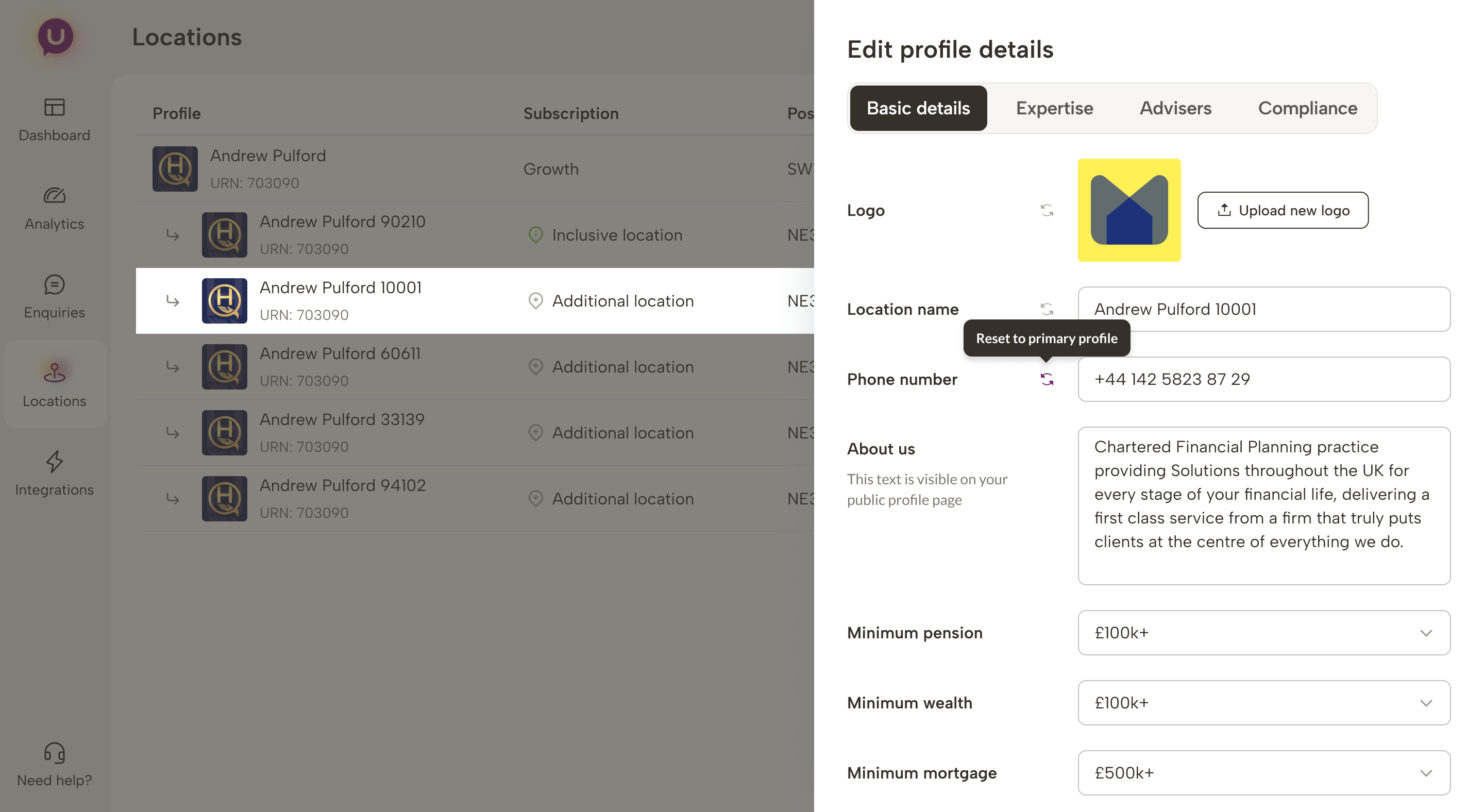Screen dimensions: 1484x812
Task: Select the Andrew Pulford 60611 row
Action: (x=475, y=367)
